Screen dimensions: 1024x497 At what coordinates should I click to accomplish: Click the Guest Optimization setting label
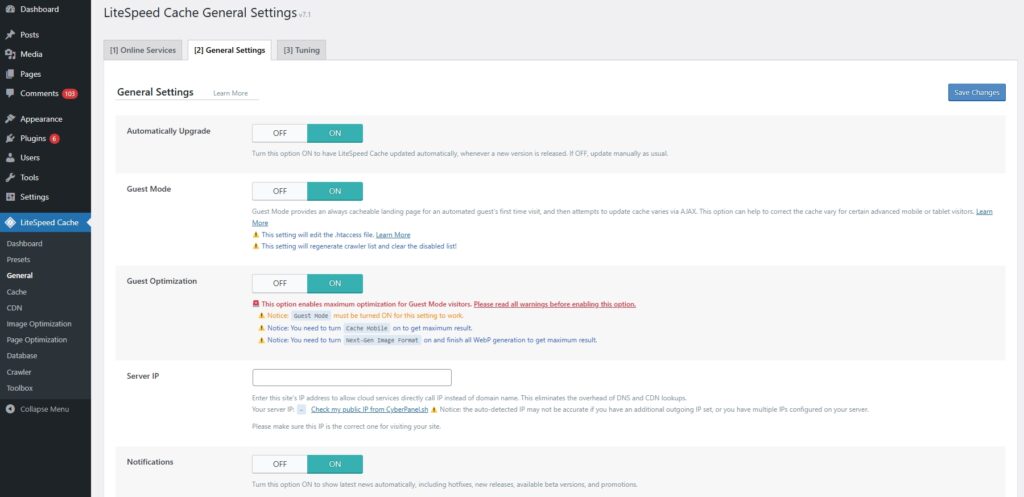pos(161,281)
